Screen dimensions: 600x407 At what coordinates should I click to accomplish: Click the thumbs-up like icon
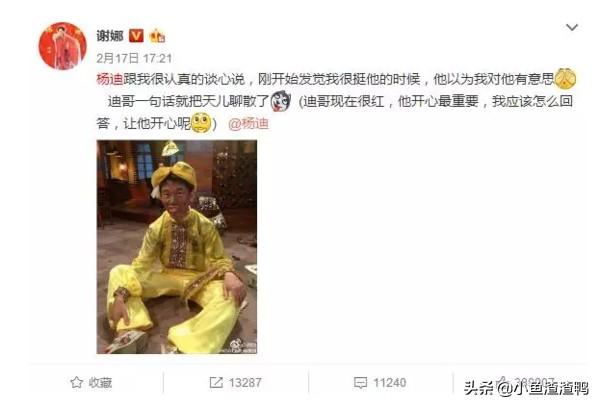[502, 381]
